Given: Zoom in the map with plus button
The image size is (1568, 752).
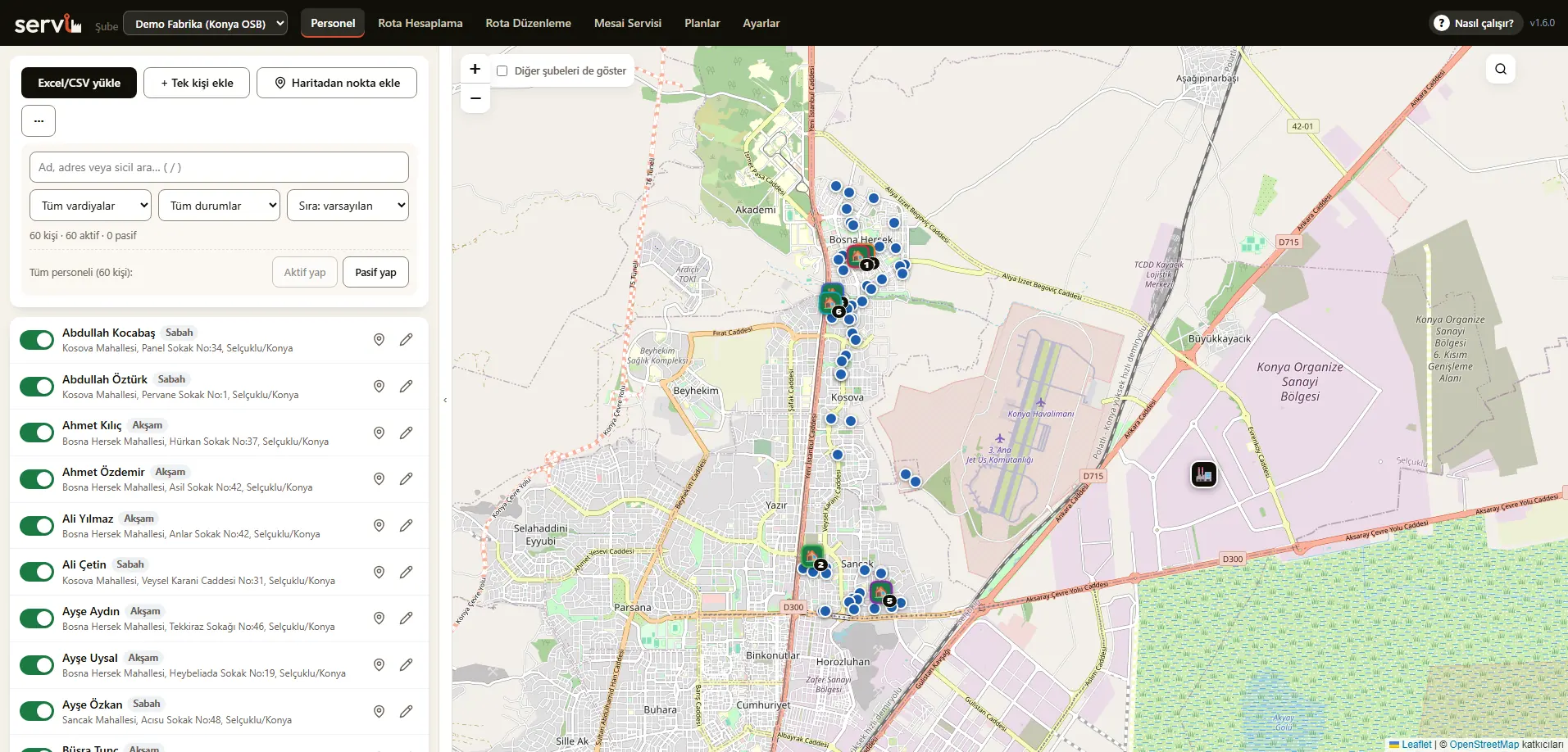Looking at the screenshot, I should (x=475, y=69).
